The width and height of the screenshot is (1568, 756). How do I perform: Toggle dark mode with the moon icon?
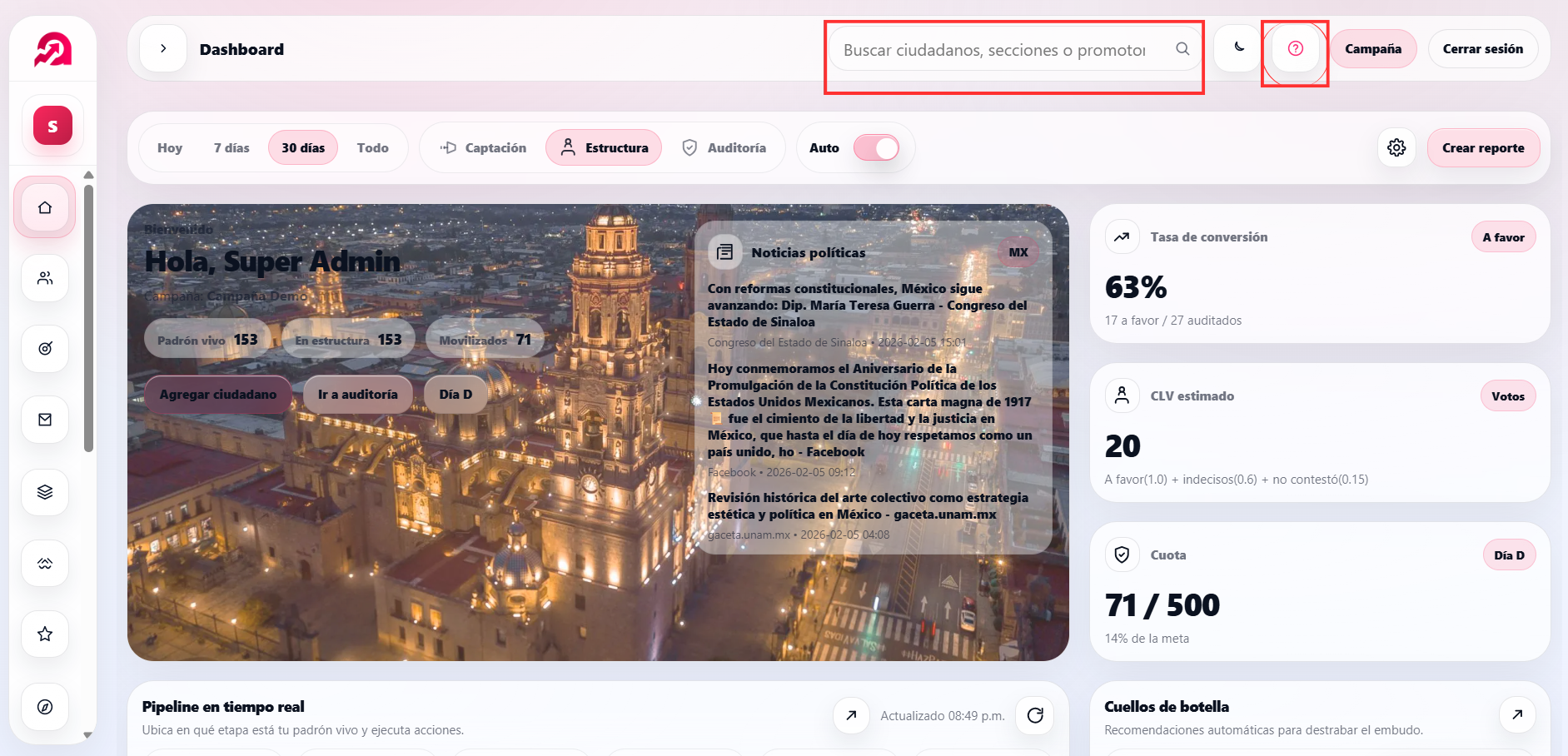[1237, 48]
